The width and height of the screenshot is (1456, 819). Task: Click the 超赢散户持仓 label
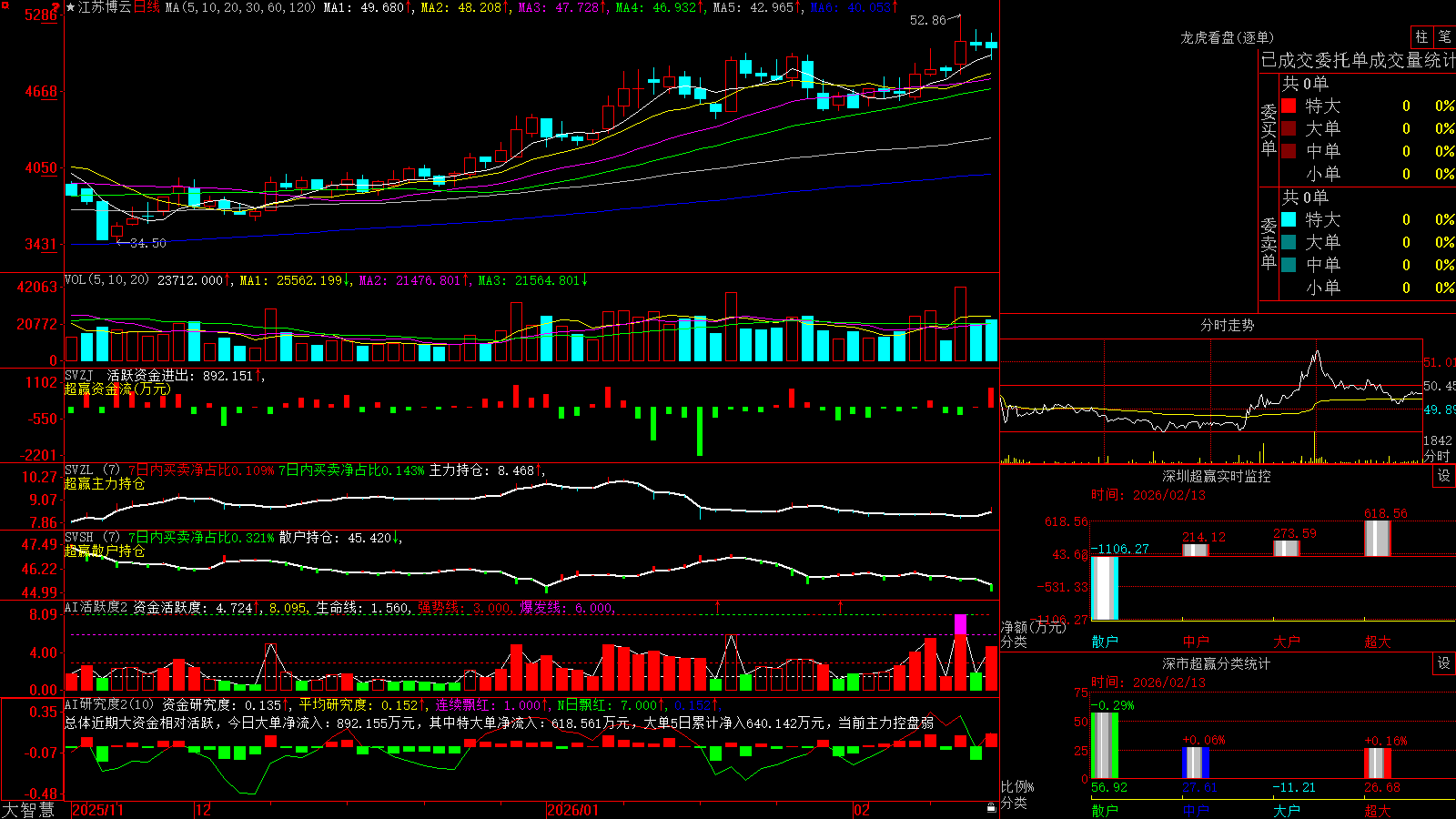(105, 551)
